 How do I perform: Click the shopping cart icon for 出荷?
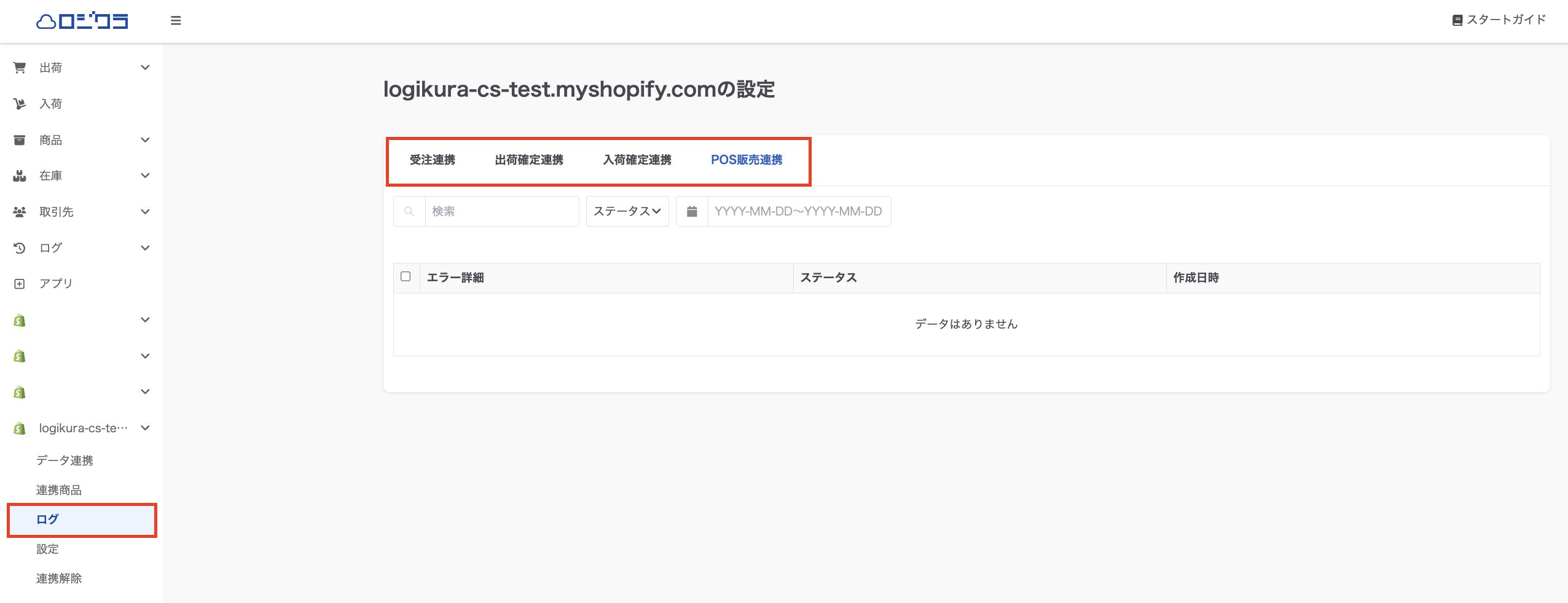click(20, 68)
